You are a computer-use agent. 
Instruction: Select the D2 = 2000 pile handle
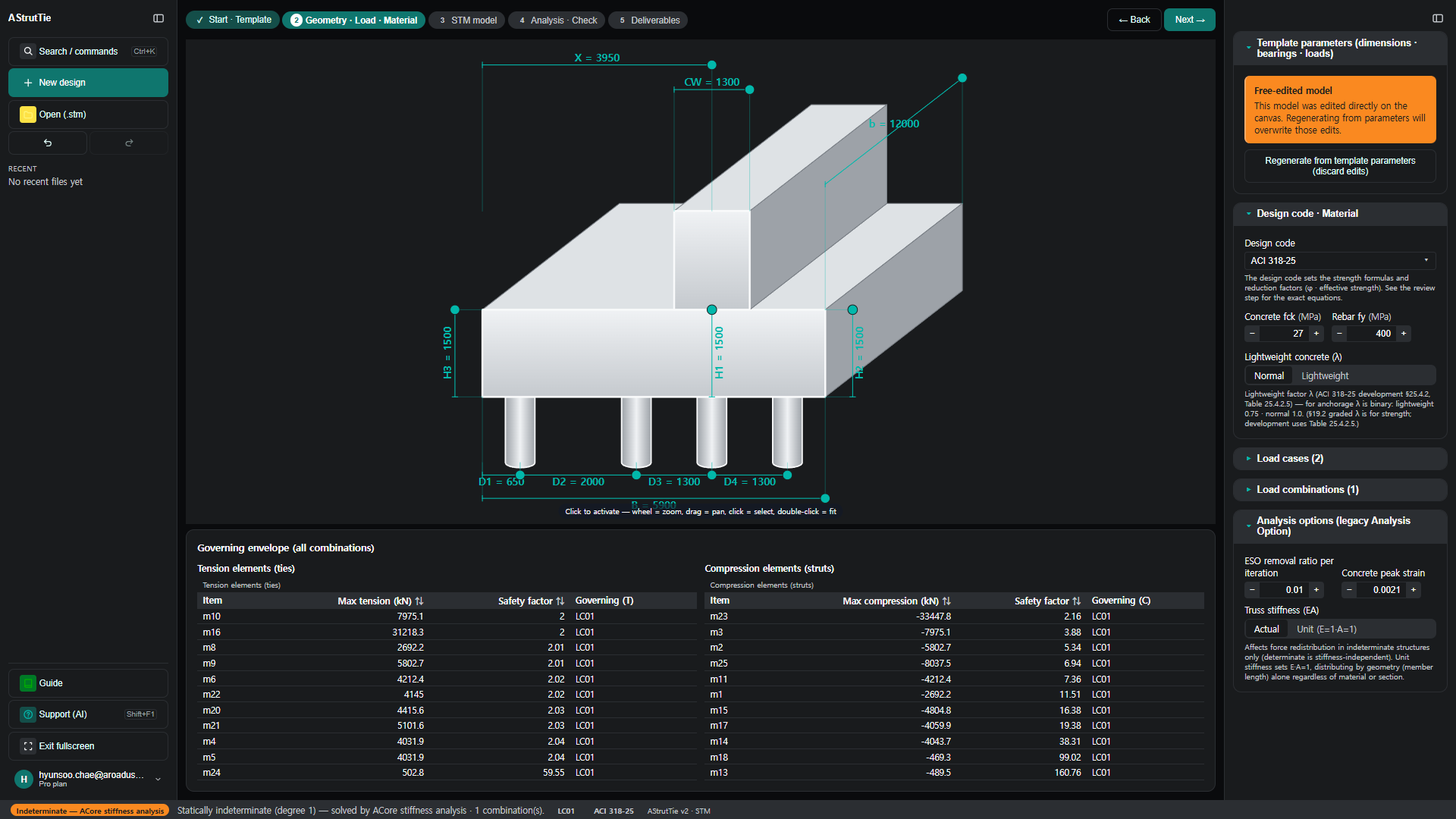tap(636, 475)
